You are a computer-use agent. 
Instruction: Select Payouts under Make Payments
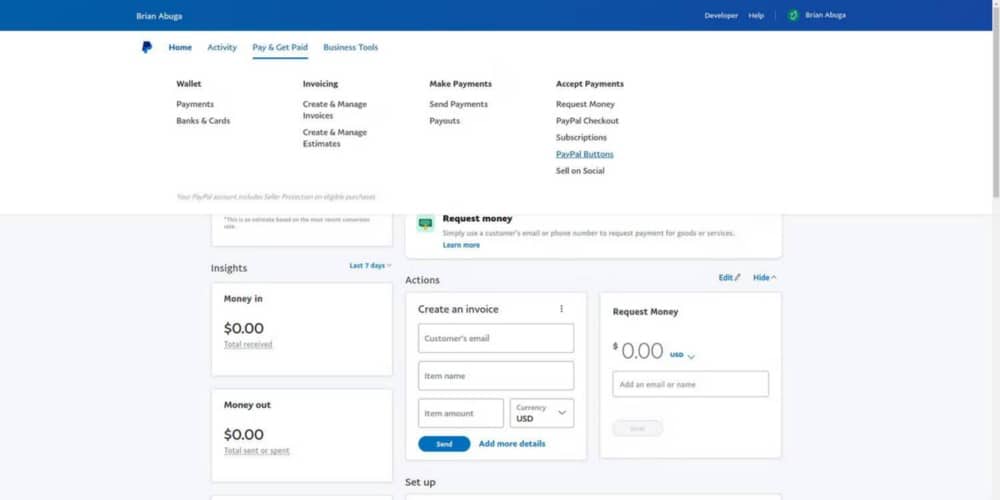[x=445, y=121]
